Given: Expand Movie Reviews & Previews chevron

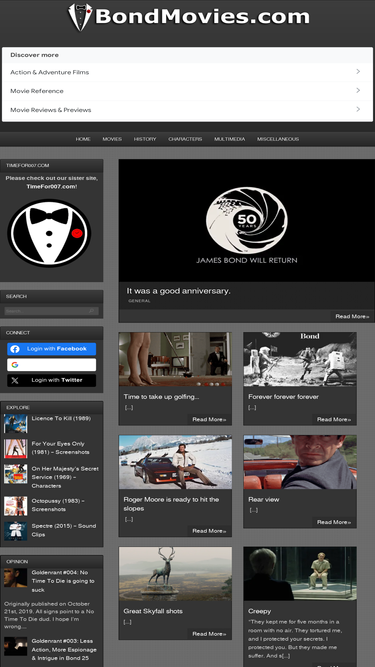Looking at the screenshot, I should click(358, 109).
